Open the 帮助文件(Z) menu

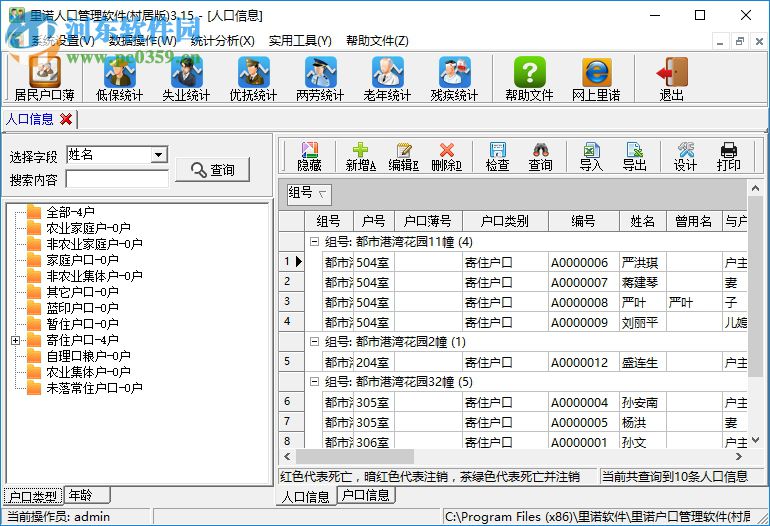point(377,41)
